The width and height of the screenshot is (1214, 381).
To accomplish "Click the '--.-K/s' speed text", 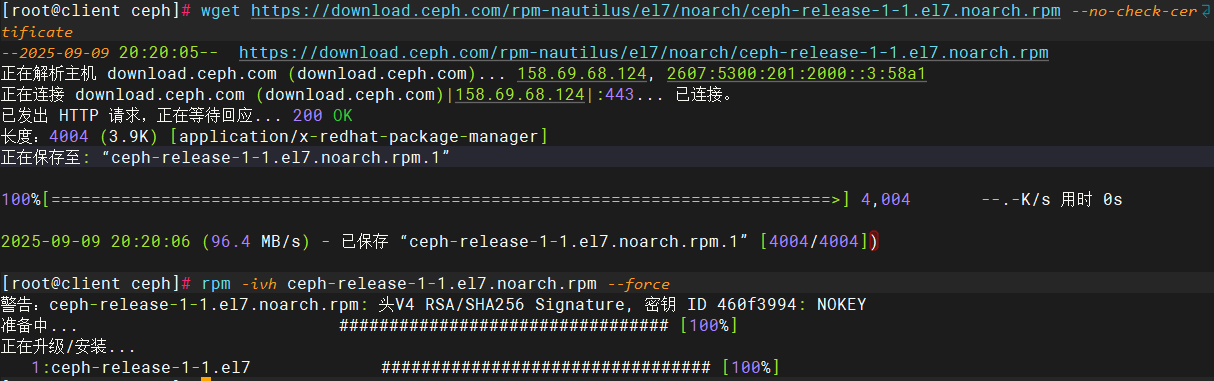I will pyautogui.click(x=1017, y=200).
